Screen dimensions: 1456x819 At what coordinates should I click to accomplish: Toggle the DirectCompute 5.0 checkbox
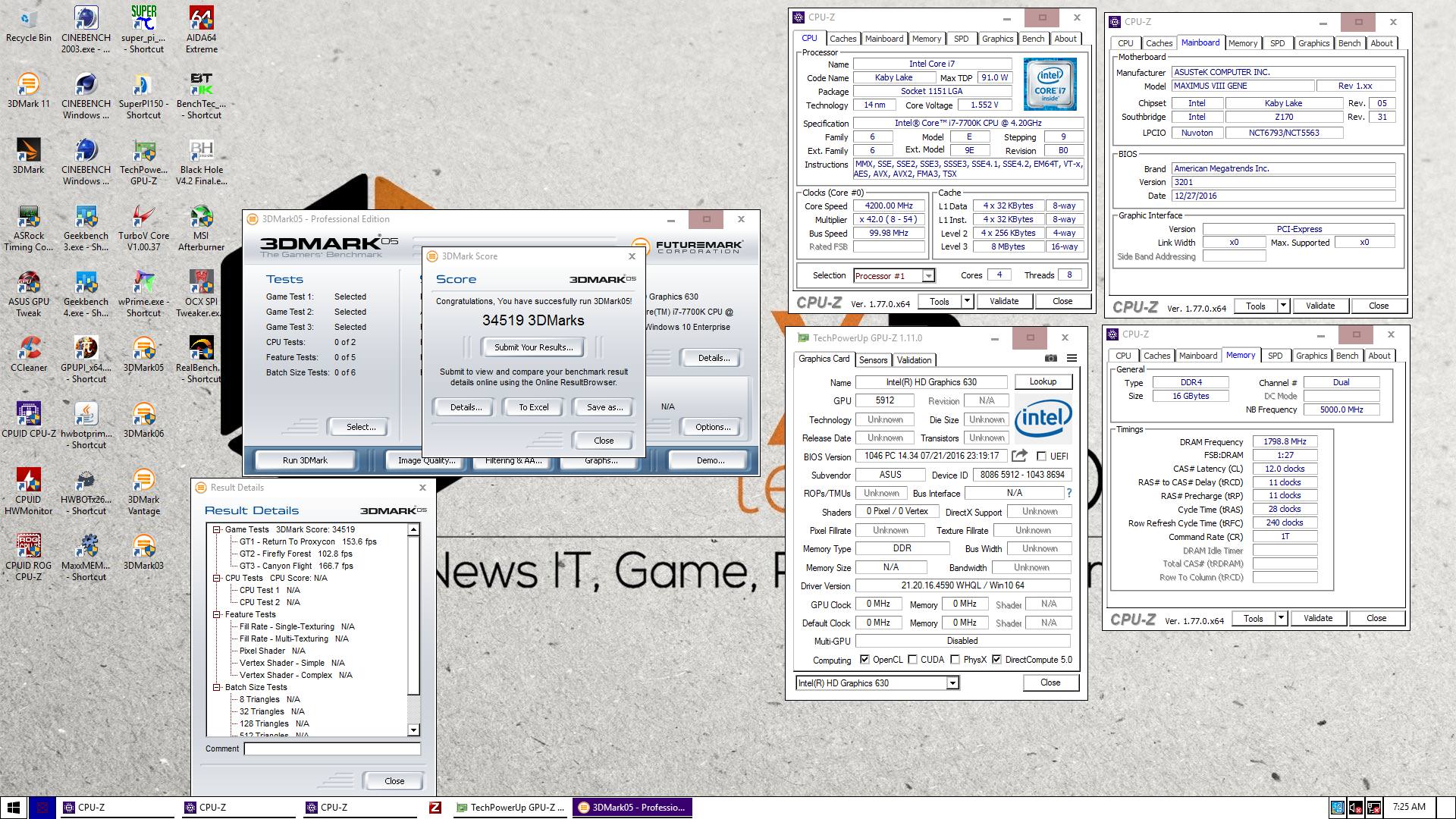tap(996, 660)
